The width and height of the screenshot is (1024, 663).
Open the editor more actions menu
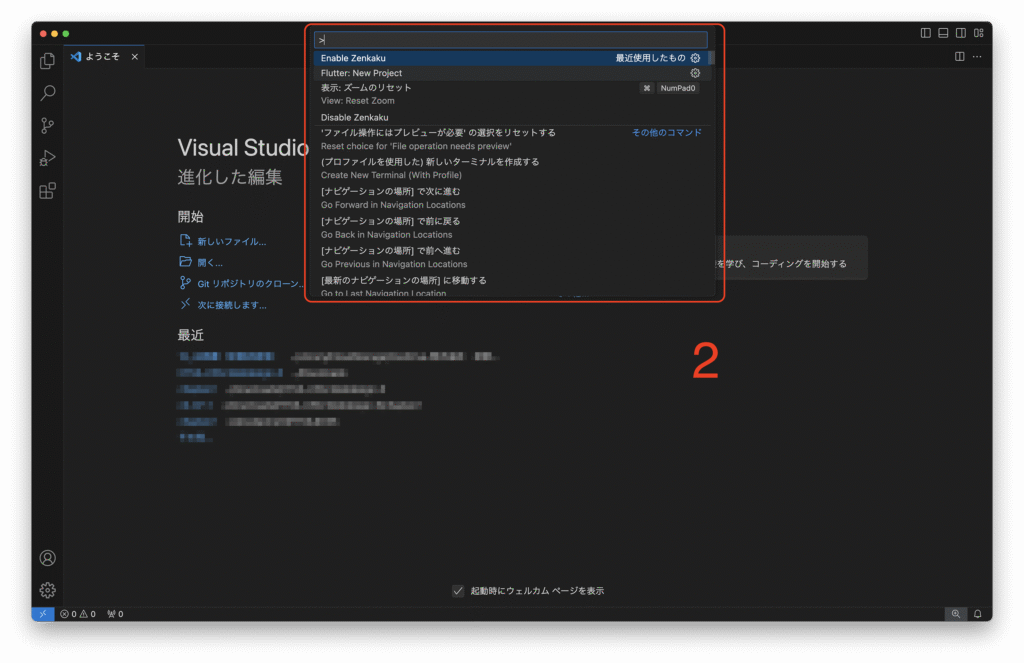pos(977,57)
